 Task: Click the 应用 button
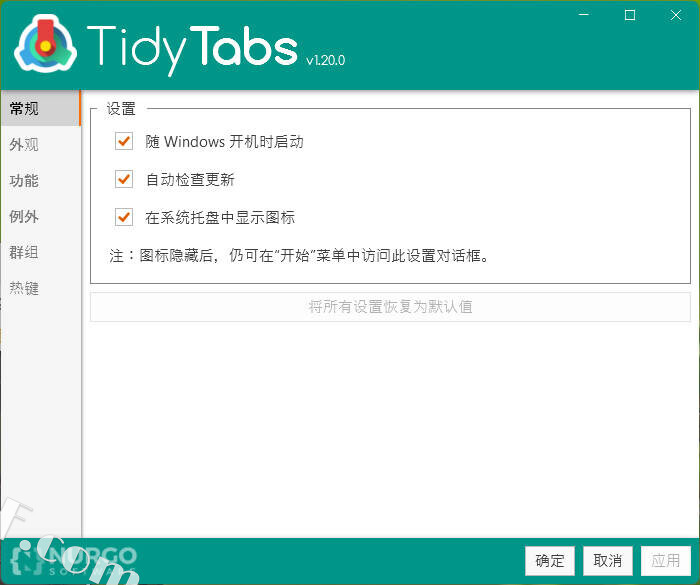[x=665, y=560]
